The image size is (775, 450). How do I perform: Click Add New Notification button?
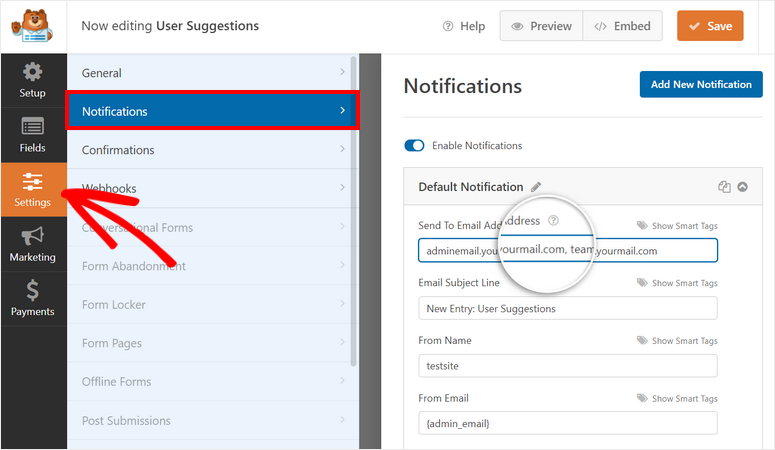pyautogui.click(x=700, y=85)
